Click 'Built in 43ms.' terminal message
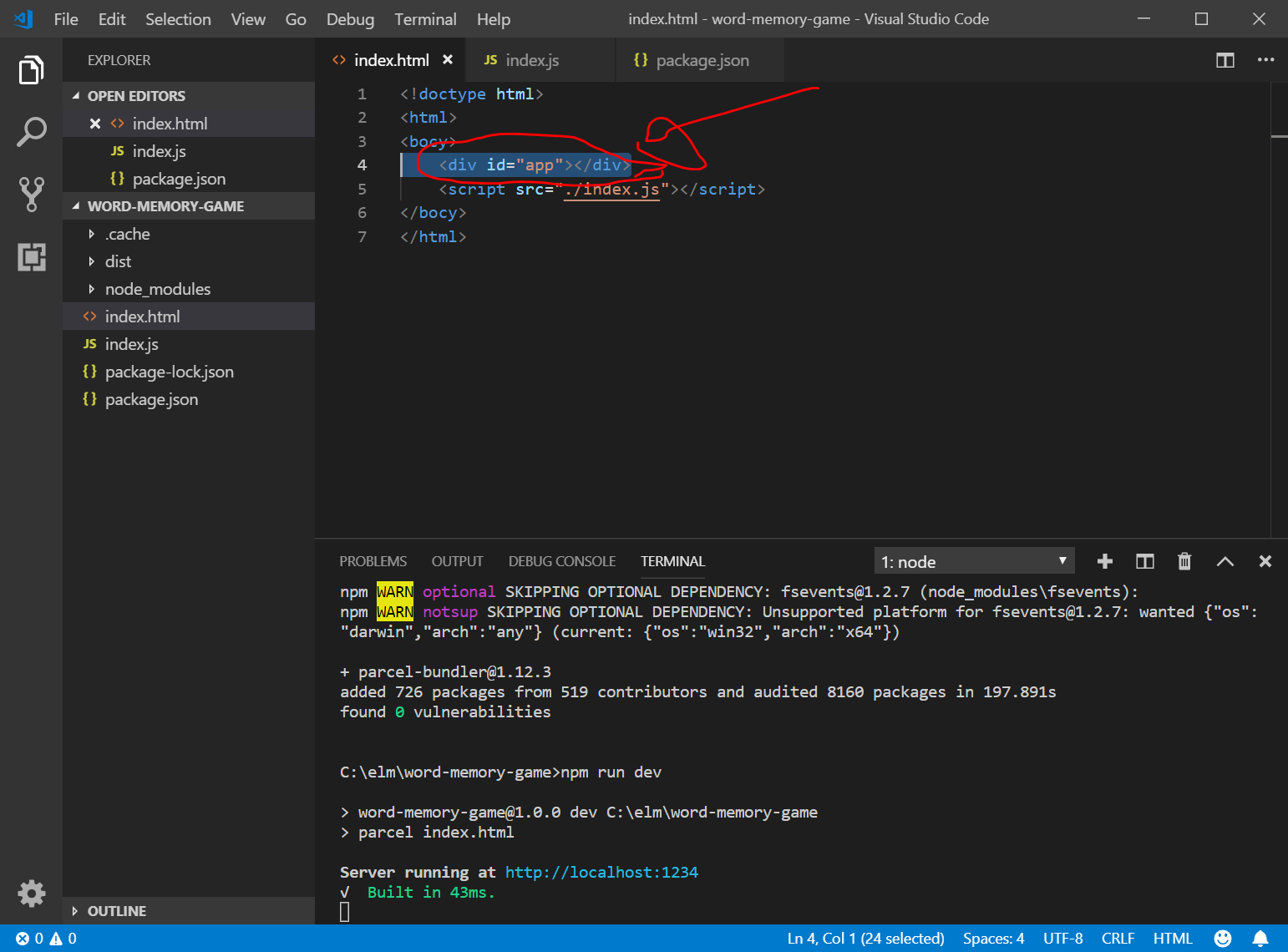 [431, 892]
